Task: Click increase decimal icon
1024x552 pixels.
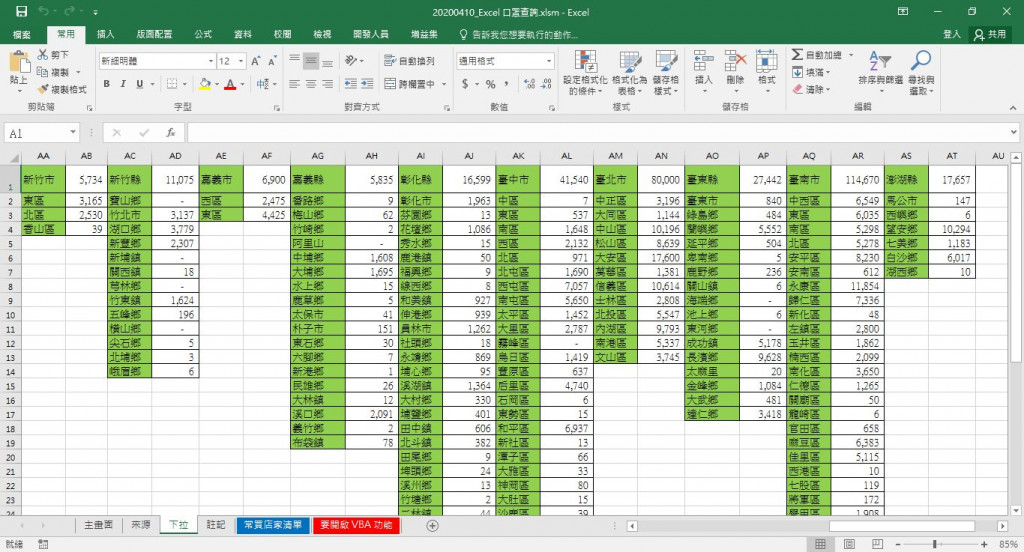Action: [530, 84]
